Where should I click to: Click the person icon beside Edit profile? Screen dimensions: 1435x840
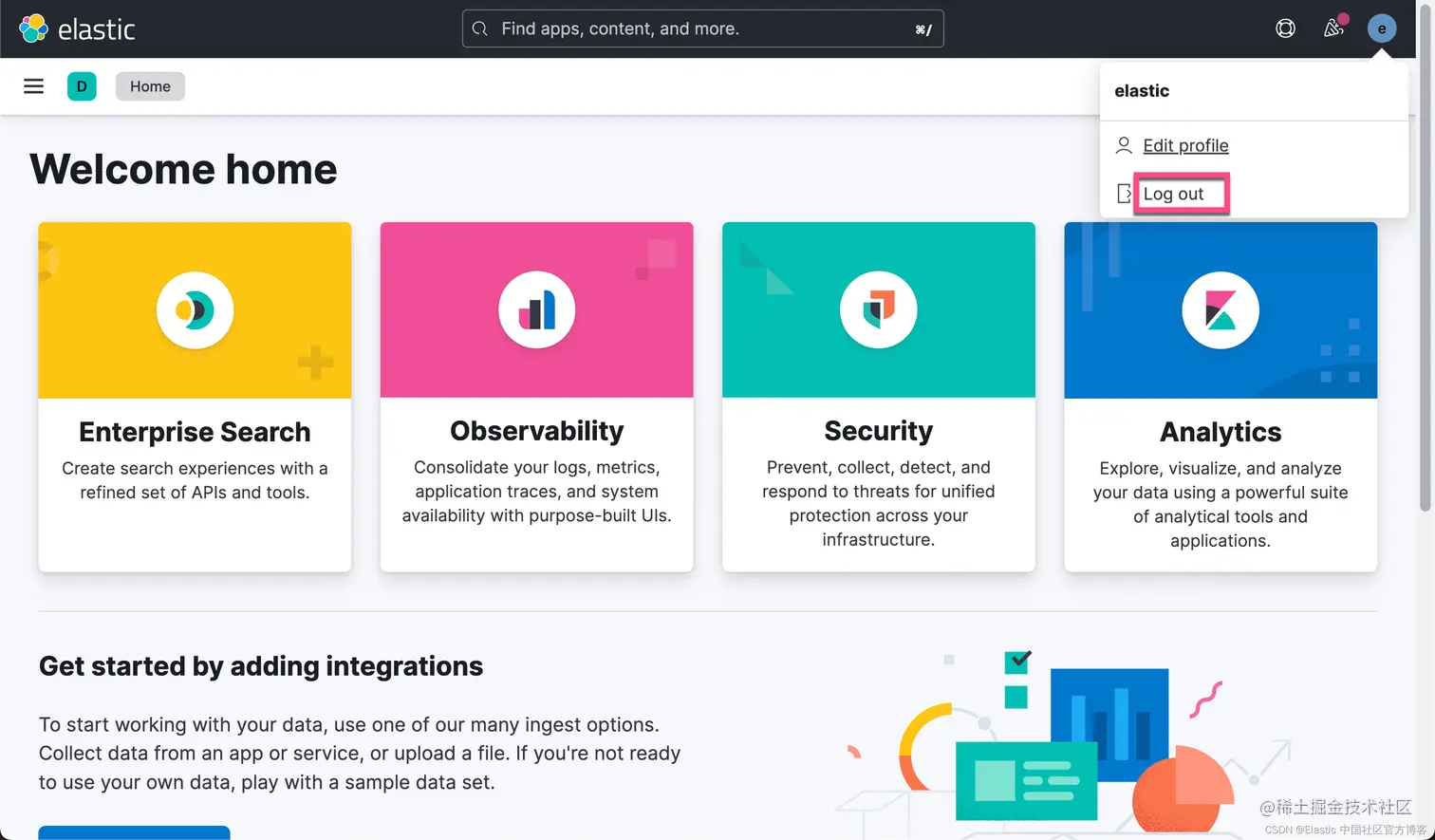pyautogui.click(x=1124, y=145)
